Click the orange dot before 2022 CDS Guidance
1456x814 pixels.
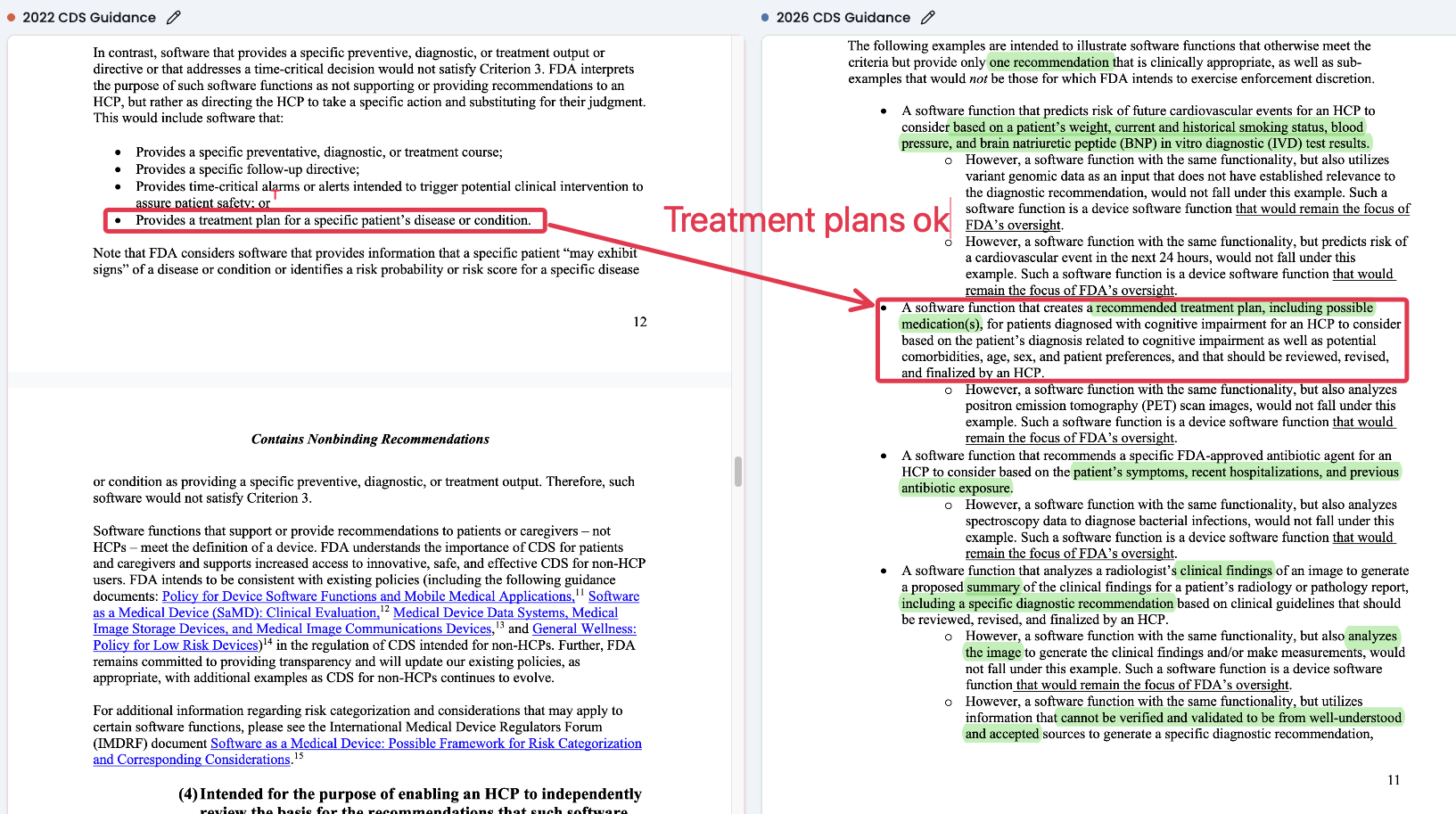pyautogui.click(x=12, y=17)
